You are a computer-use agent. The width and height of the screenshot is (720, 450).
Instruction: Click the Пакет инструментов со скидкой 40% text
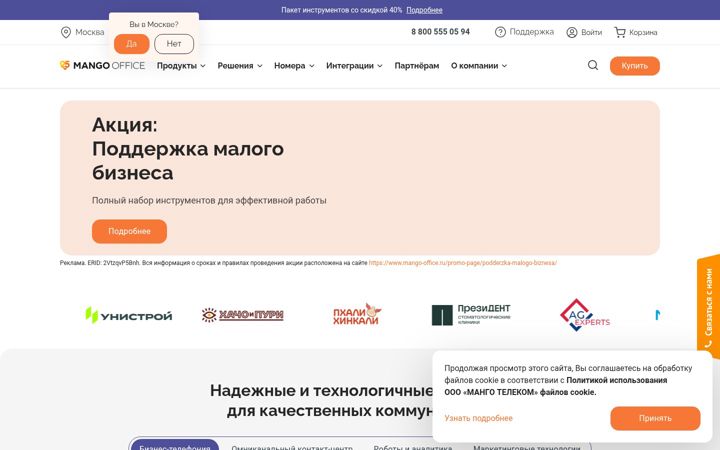pyautogui.click(x=341, y=10)
